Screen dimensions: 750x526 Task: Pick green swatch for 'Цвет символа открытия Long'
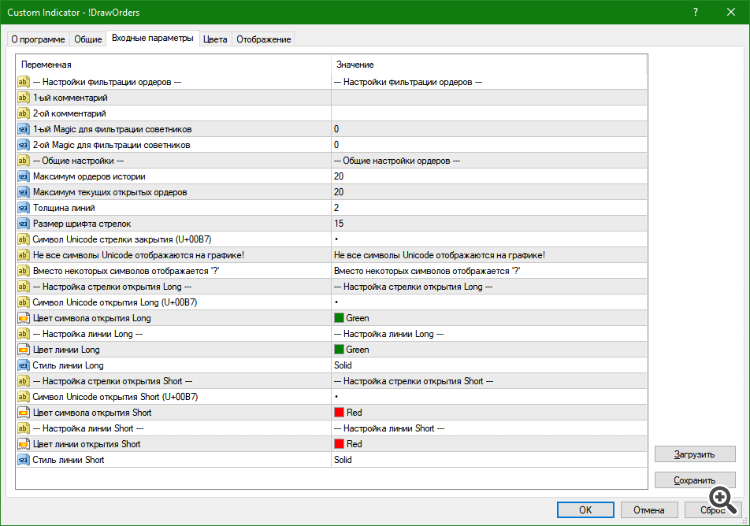(339, 318)
